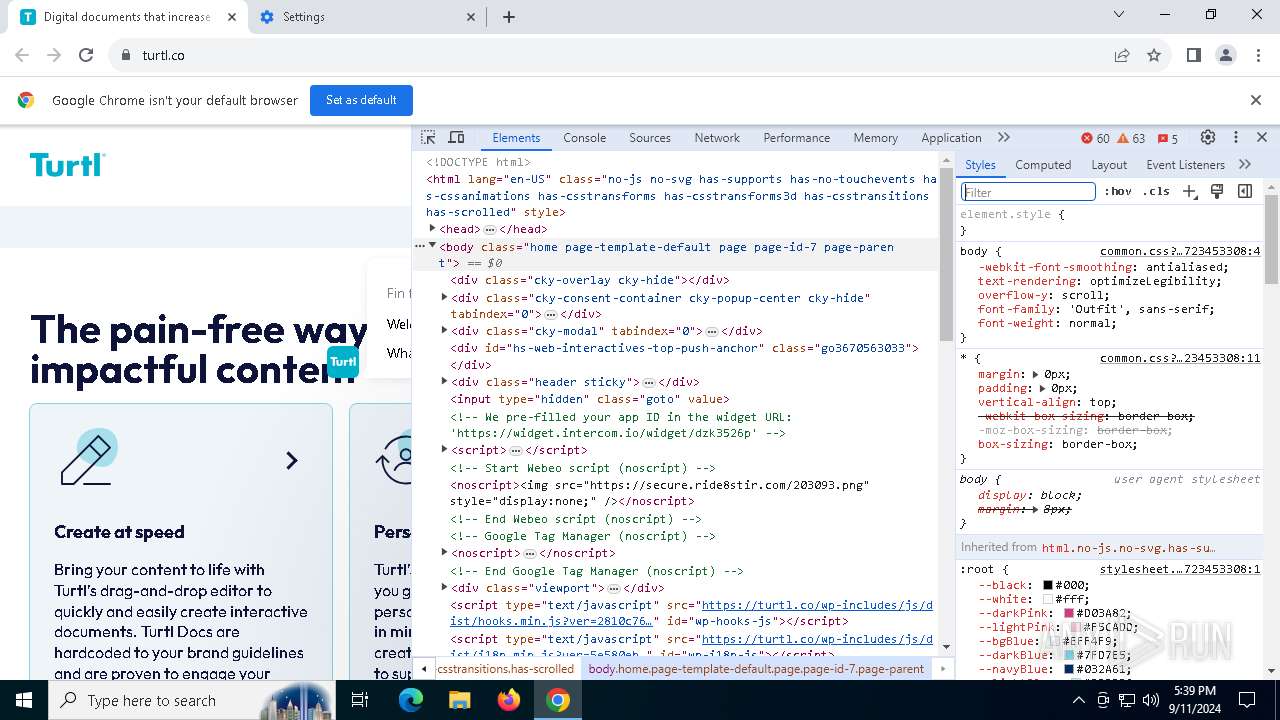Screen dimensions: 1280x720
Task: Bookmark this tab star icon
Action: (x=1154, y=56)
